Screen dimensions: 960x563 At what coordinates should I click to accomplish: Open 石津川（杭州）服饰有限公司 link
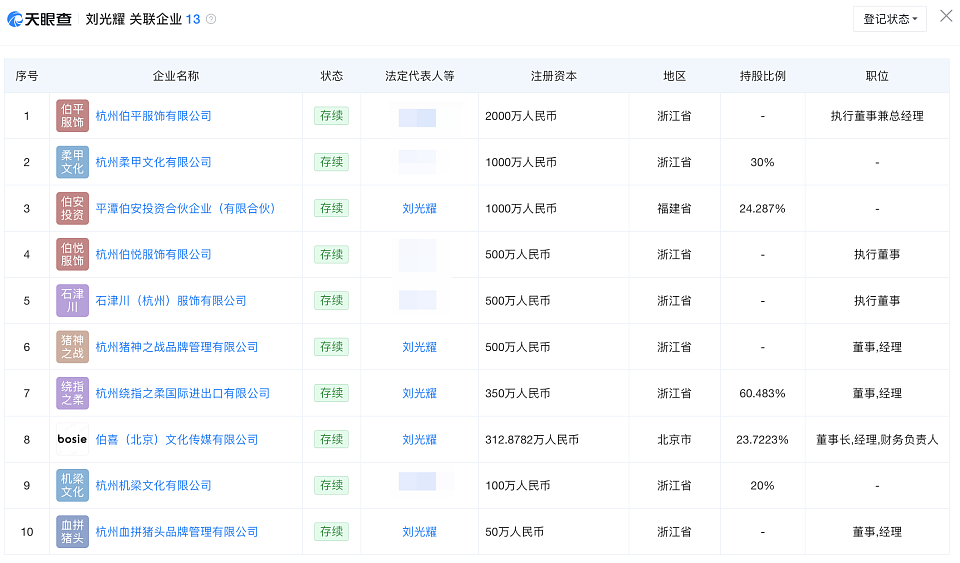(x=171, y=300)
